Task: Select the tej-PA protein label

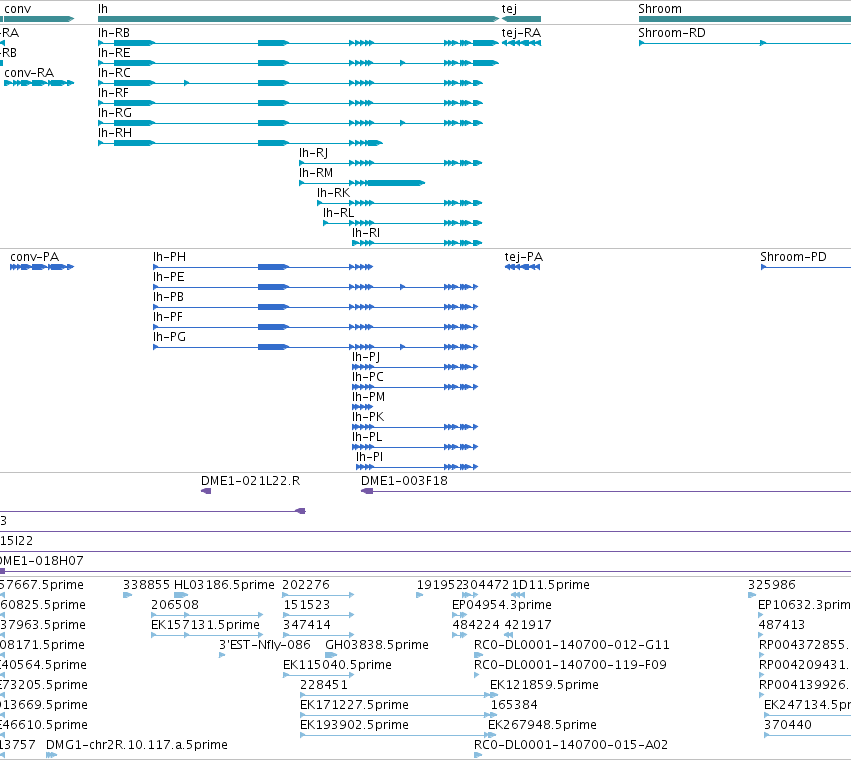Action: [524, 257]
